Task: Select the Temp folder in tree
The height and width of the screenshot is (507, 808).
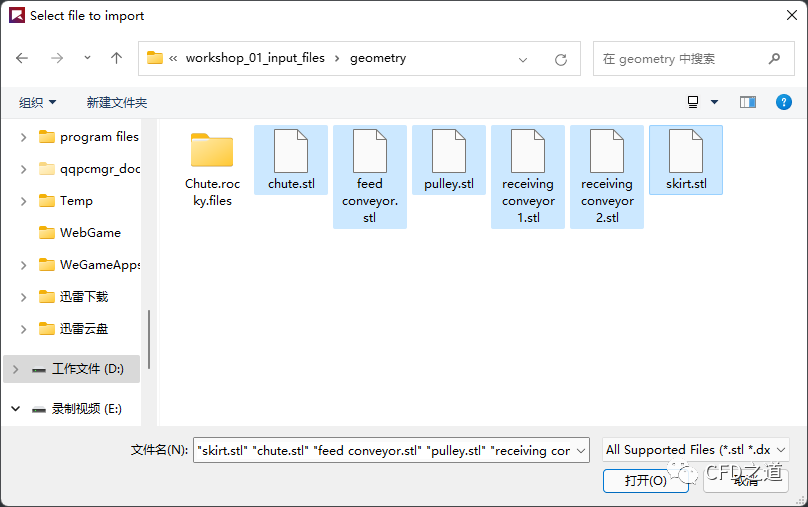Action: pos(65,201)
